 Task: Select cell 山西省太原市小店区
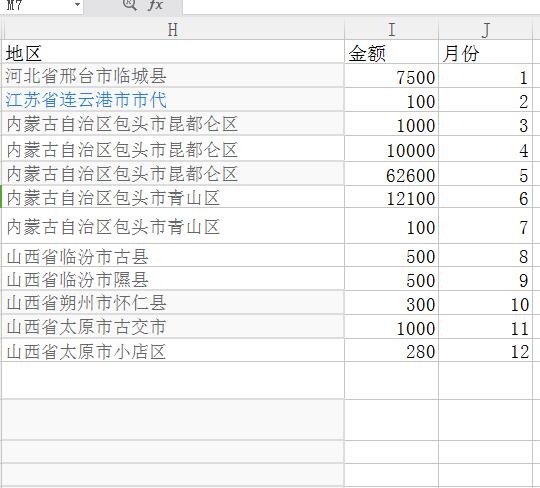[x=173, y=350]
